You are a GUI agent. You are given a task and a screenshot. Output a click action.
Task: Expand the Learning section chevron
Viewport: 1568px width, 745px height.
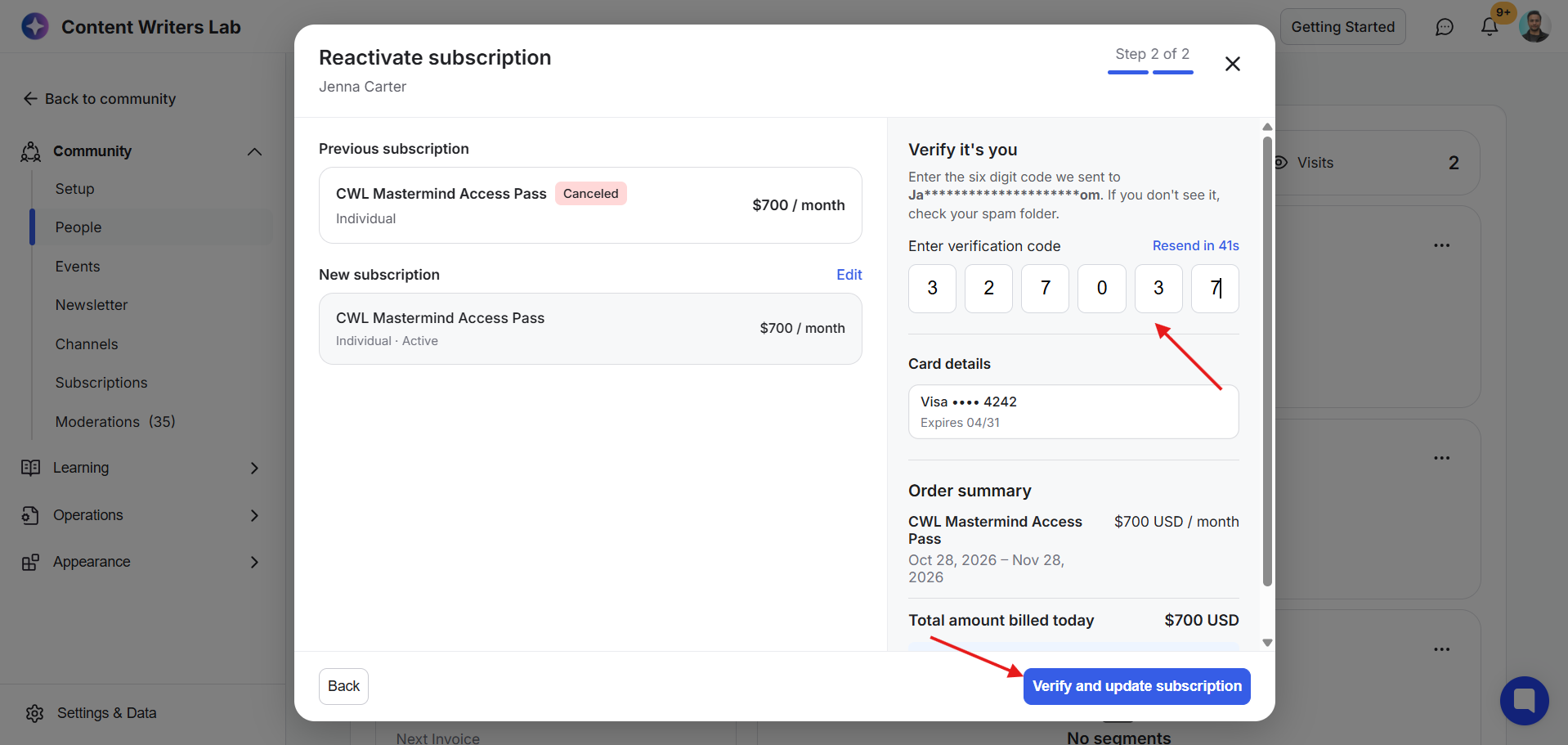point(254,468)
